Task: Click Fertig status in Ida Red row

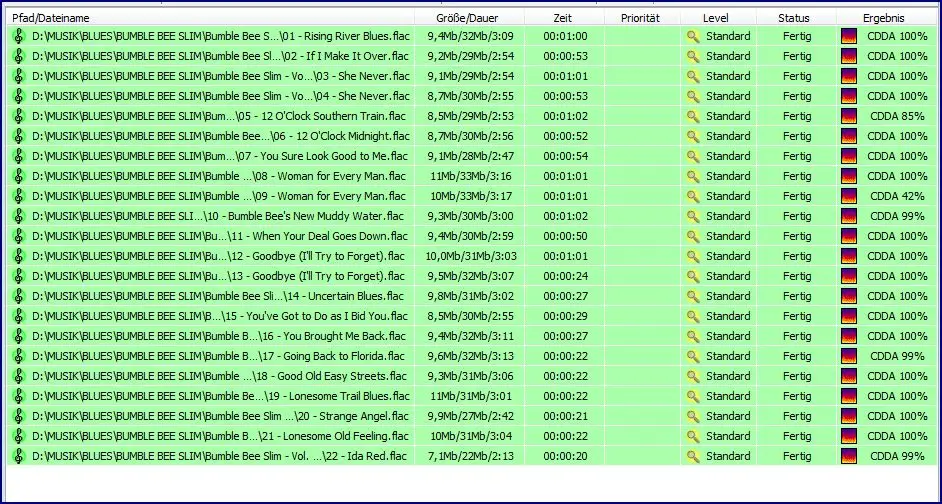Action: tap(797, 456)
